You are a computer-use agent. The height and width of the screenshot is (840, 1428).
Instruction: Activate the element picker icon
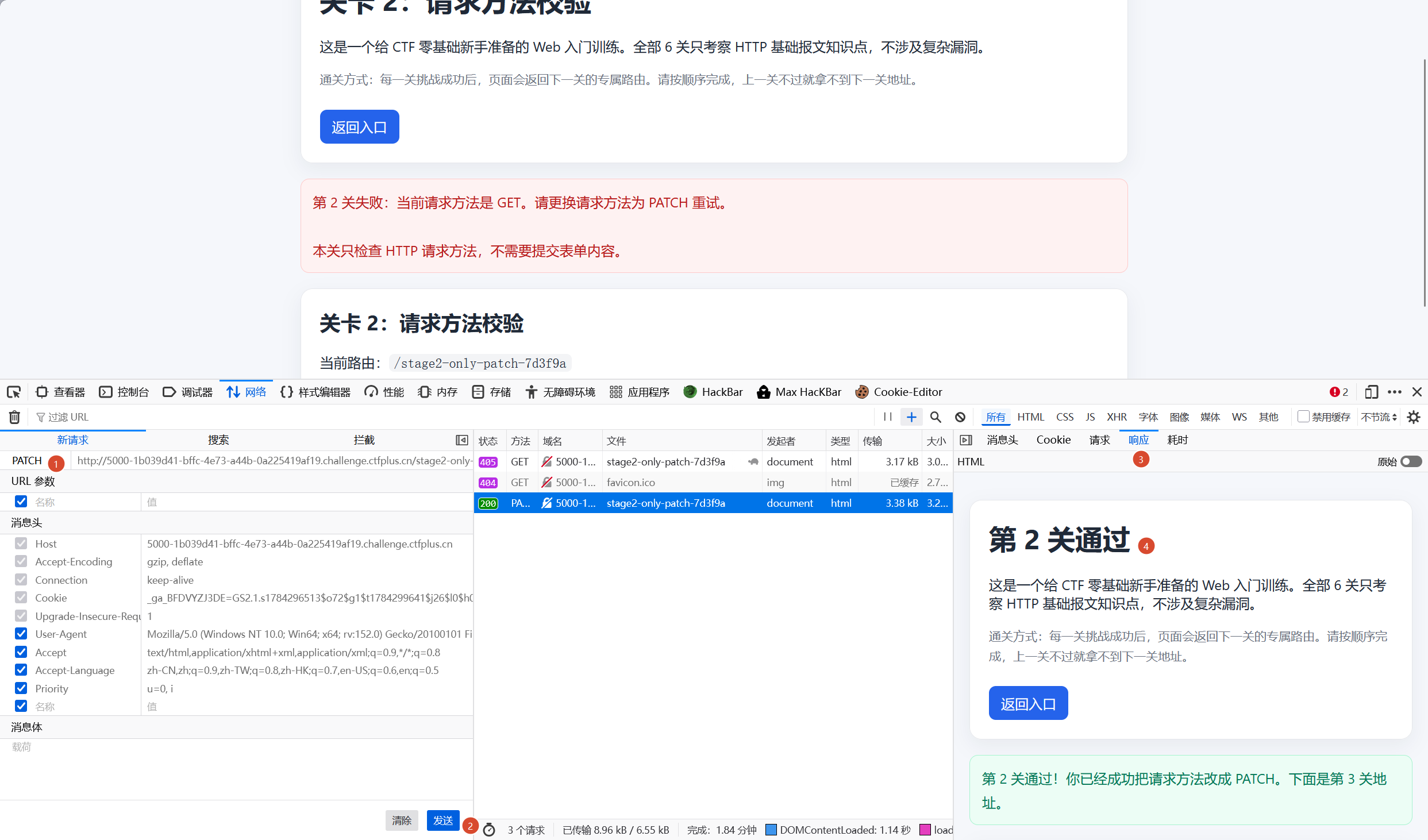click(x=14, y=392)
